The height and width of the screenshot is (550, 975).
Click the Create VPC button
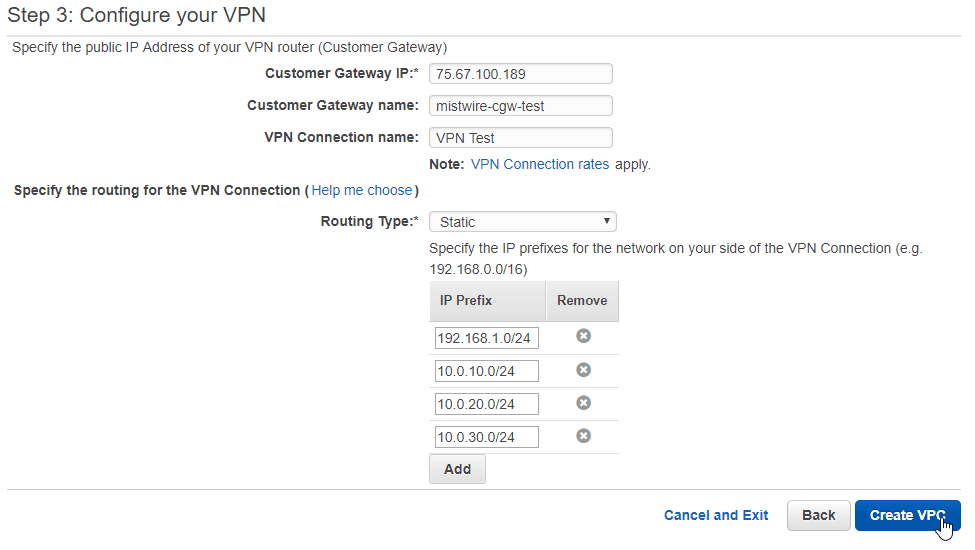907,515
